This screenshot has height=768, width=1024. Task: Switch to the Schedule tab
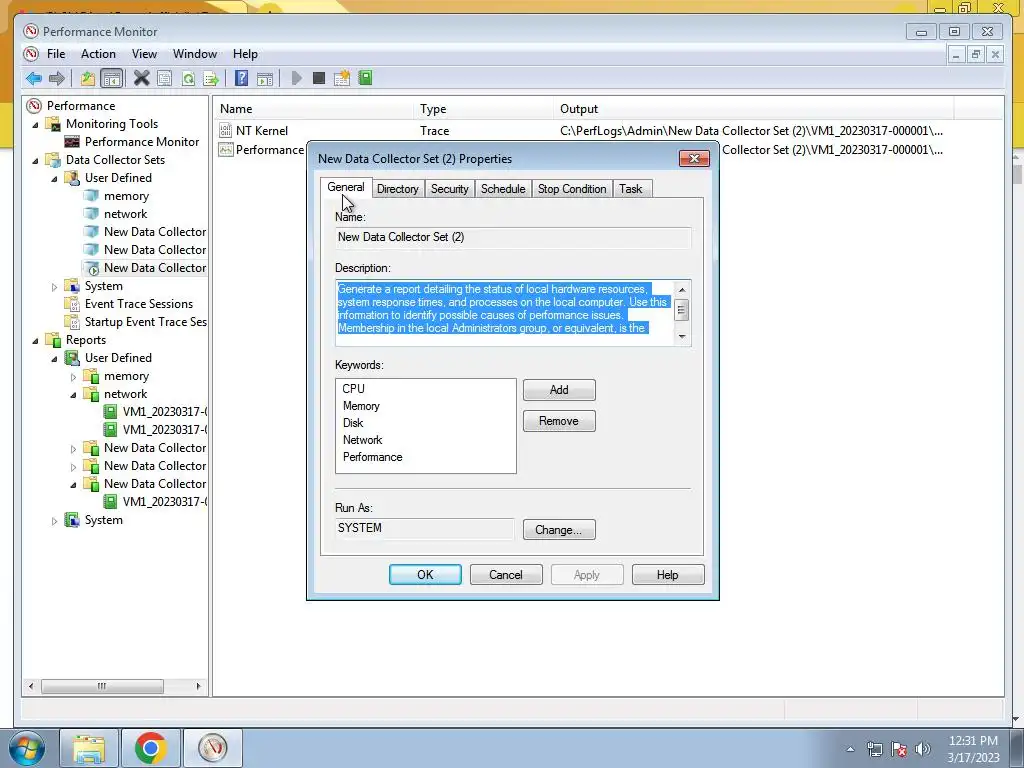coord(503,189)
